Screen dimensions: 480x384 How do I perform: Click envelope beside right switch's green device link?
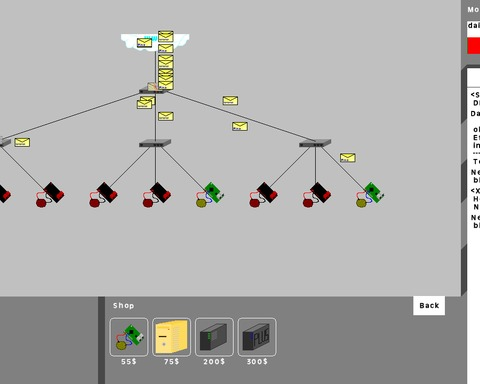(348, 158)
